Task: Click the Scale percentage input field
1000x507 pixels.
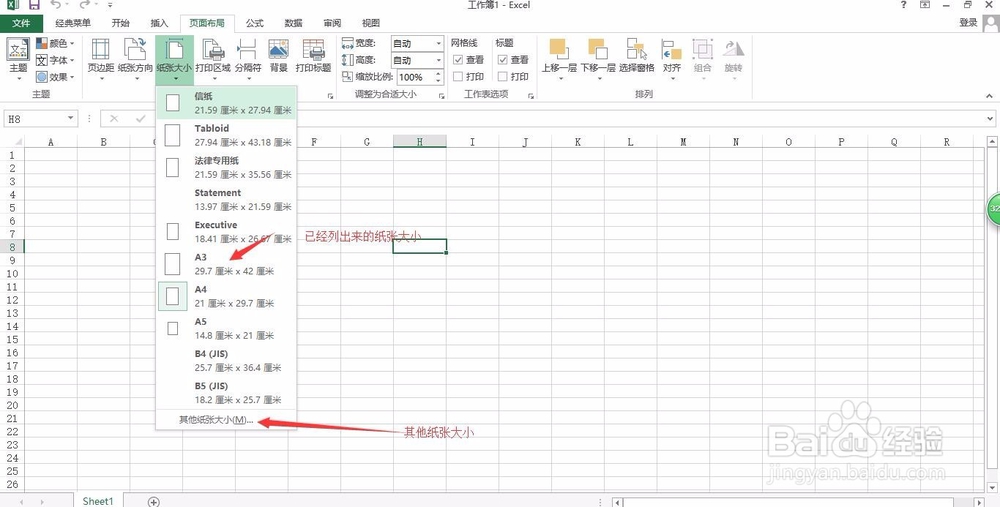Action: (x=415, y=77)
